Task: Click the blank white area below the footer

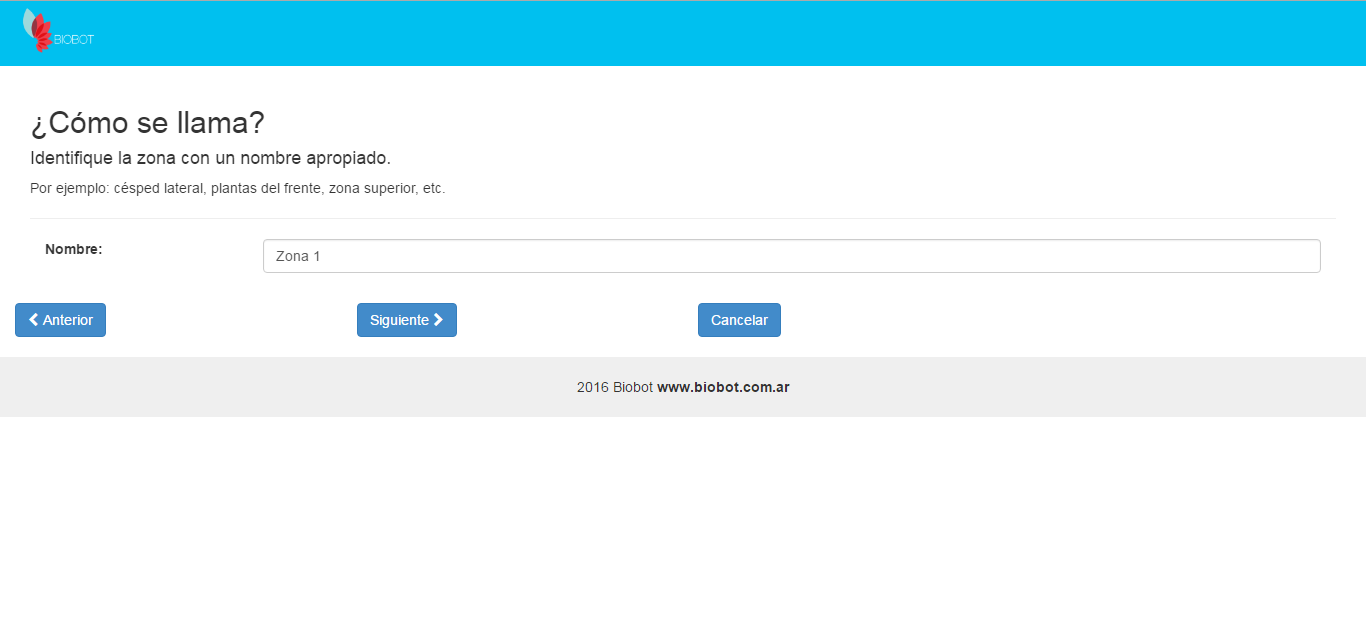Action: pyautogui.click(x=683, y=530)
